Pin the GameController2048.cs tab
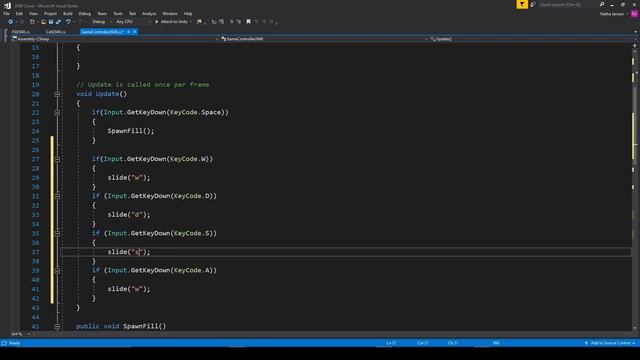This screenshot has height=360, width=640. 128,32
